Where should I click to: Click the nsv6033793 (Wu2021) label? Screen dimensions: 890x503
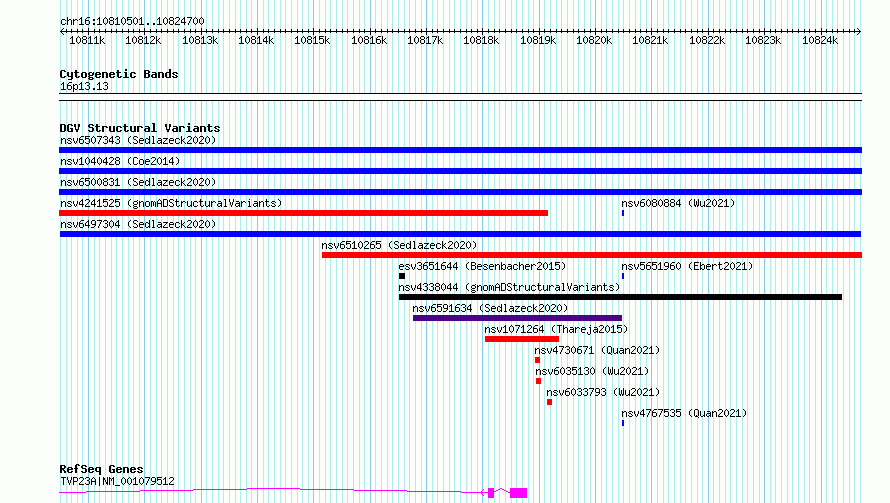[603, 392]
